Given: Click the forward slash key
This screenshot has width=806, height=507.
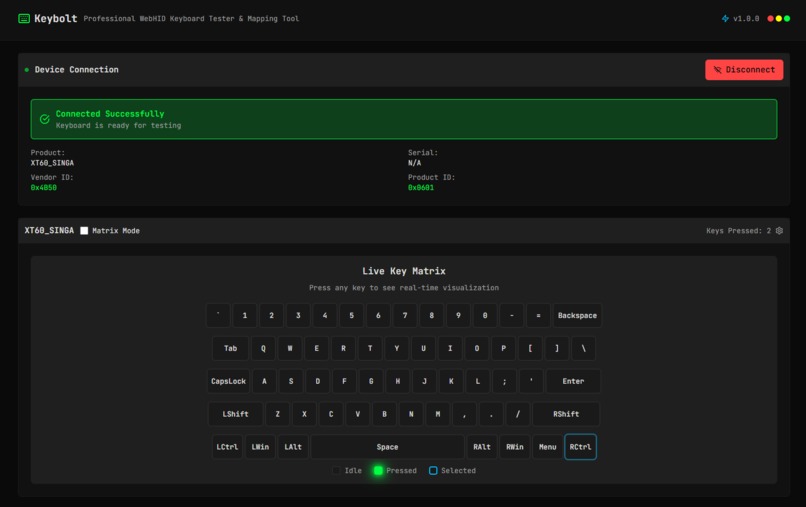Looking at the screenshot, I should (518, 414).
